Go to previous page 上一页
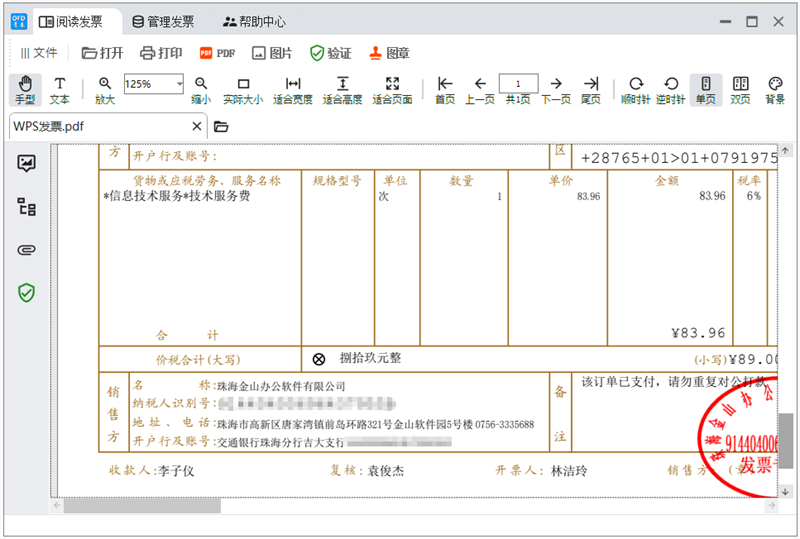 (480, 90)
